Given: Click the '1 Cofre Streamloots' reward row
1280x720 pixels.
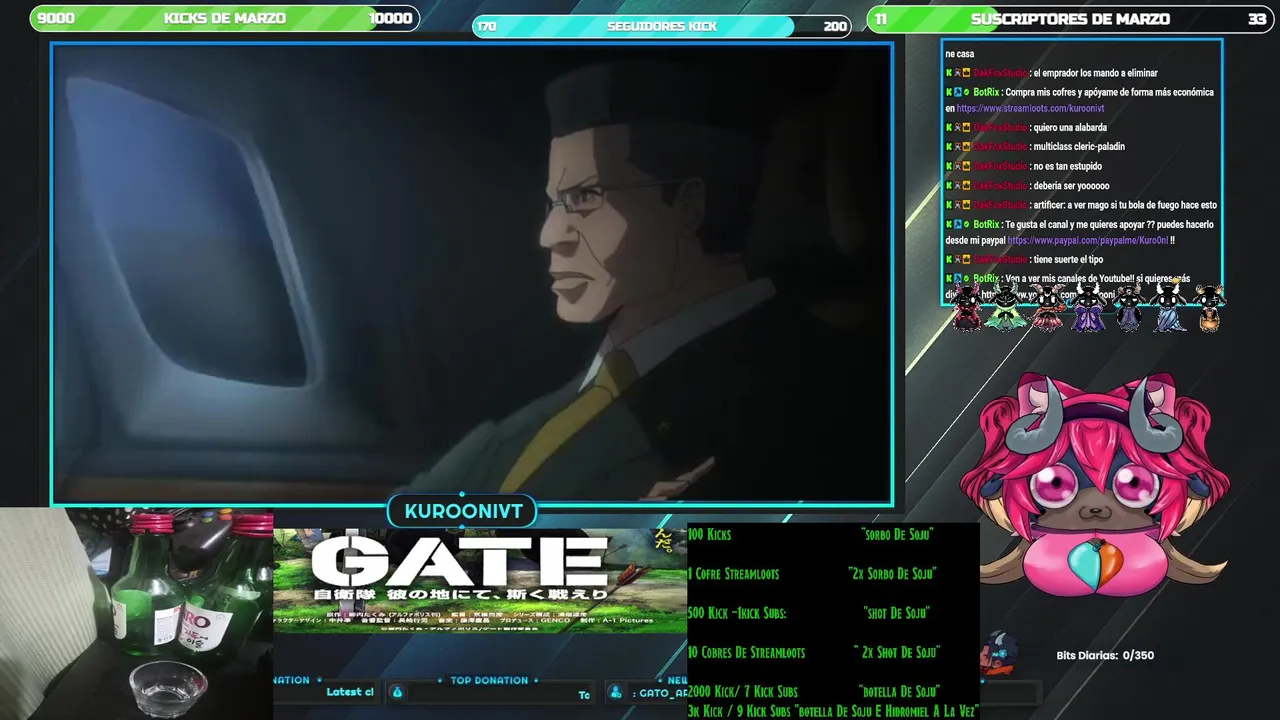Looking at the screenshot, I should tap(812, 574).
